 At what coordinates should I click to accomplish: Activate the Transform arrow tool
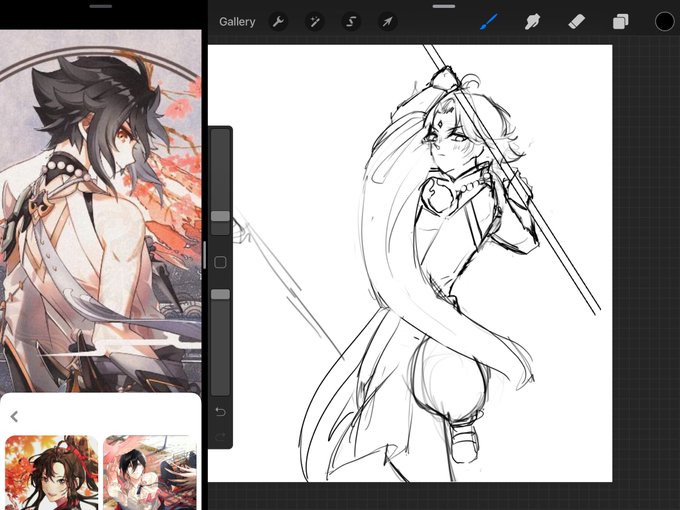(x=387, y=22)
